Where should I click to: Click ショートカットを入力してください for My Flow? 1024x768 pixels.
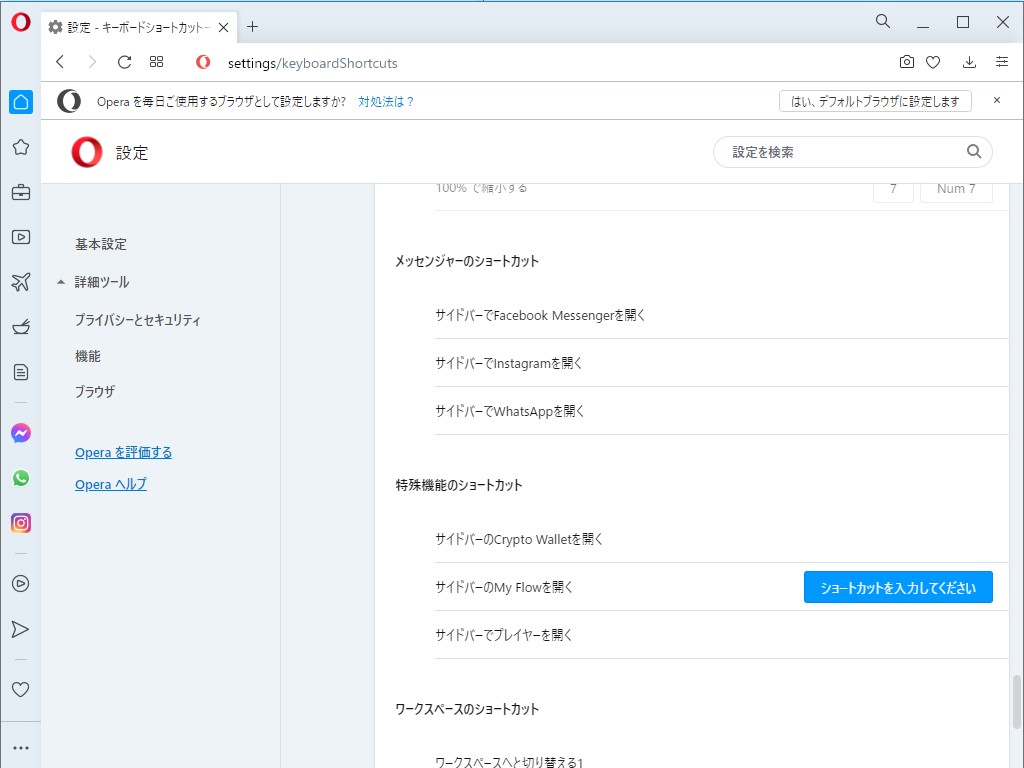[897, 587]
